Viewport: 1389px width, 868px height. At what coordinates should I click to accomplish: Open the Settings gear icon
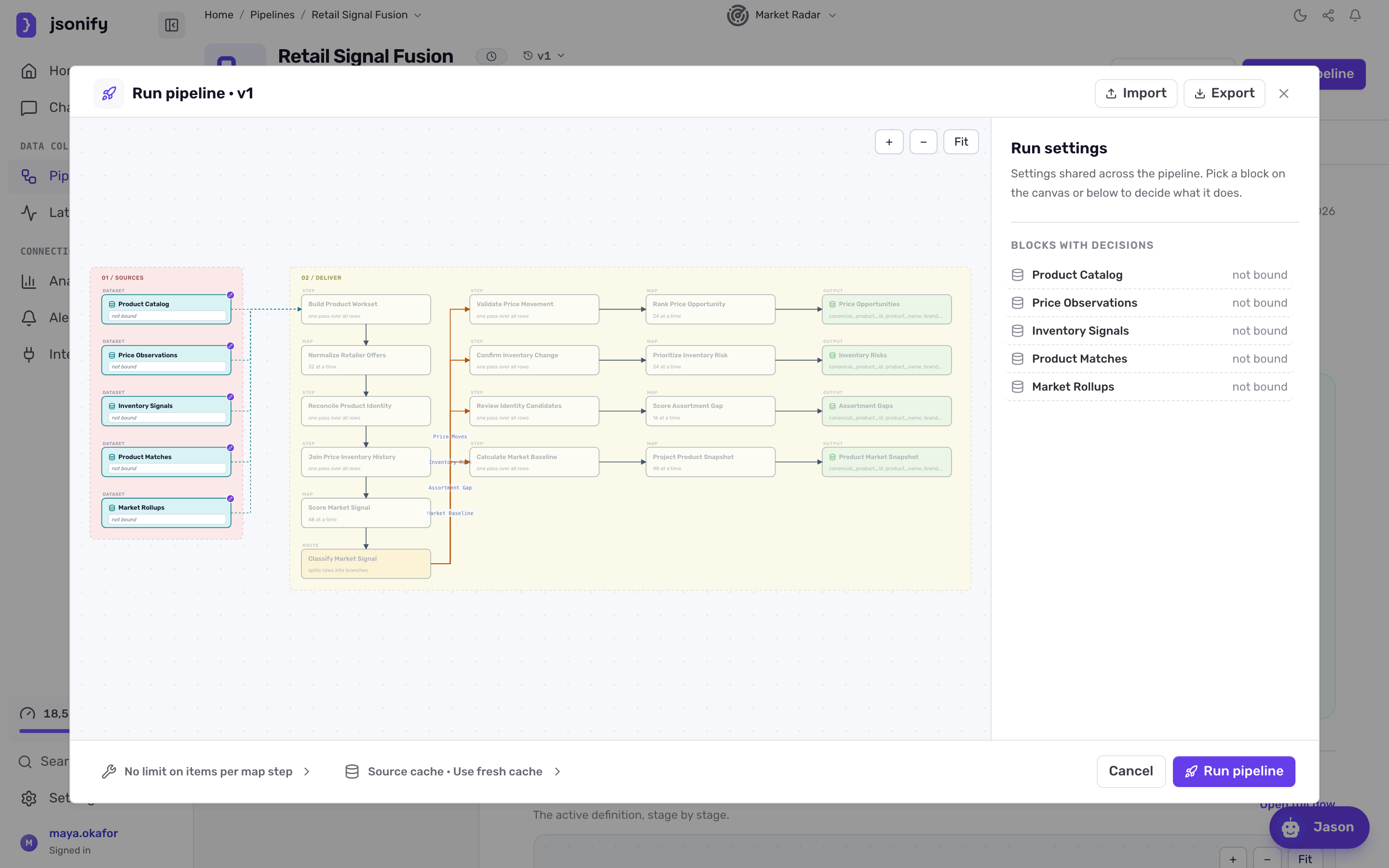[29, 798]
